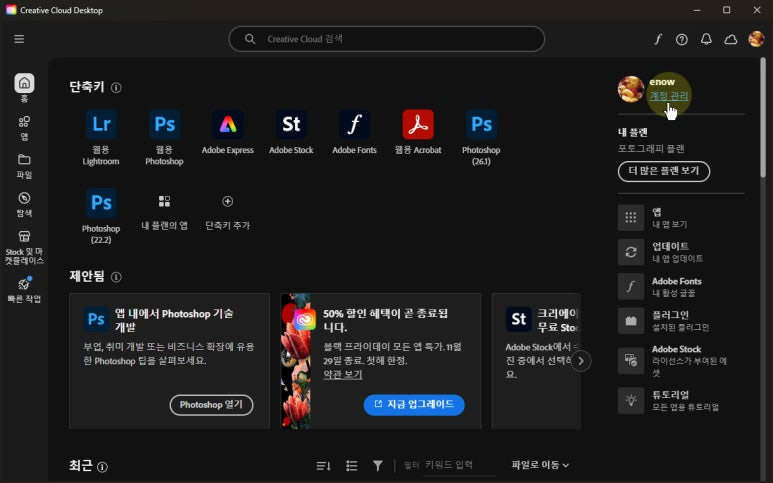Click 지금 업그레이드 button
Image resolution: width=773 pixels, height=483 pixels.
coord(414,405)
